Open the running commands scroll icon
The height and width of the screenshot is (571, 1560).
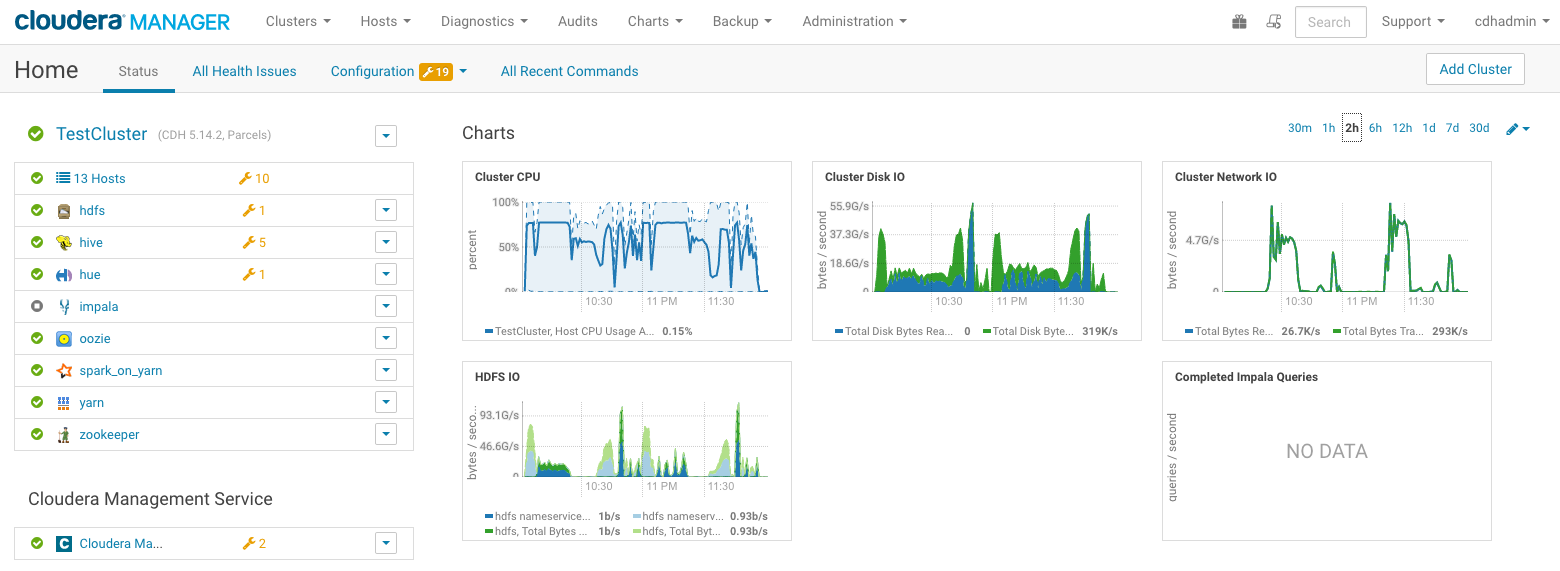[1273, 22]
